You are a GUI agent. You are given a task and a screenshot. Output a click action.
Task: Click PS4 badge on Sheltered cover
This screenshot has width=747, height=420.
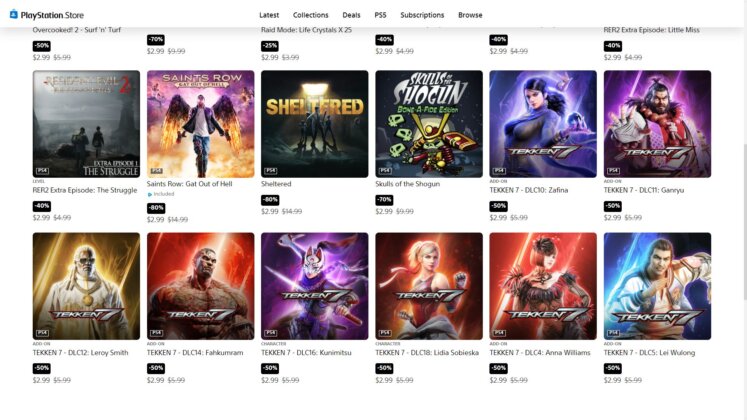click(271, 170)
